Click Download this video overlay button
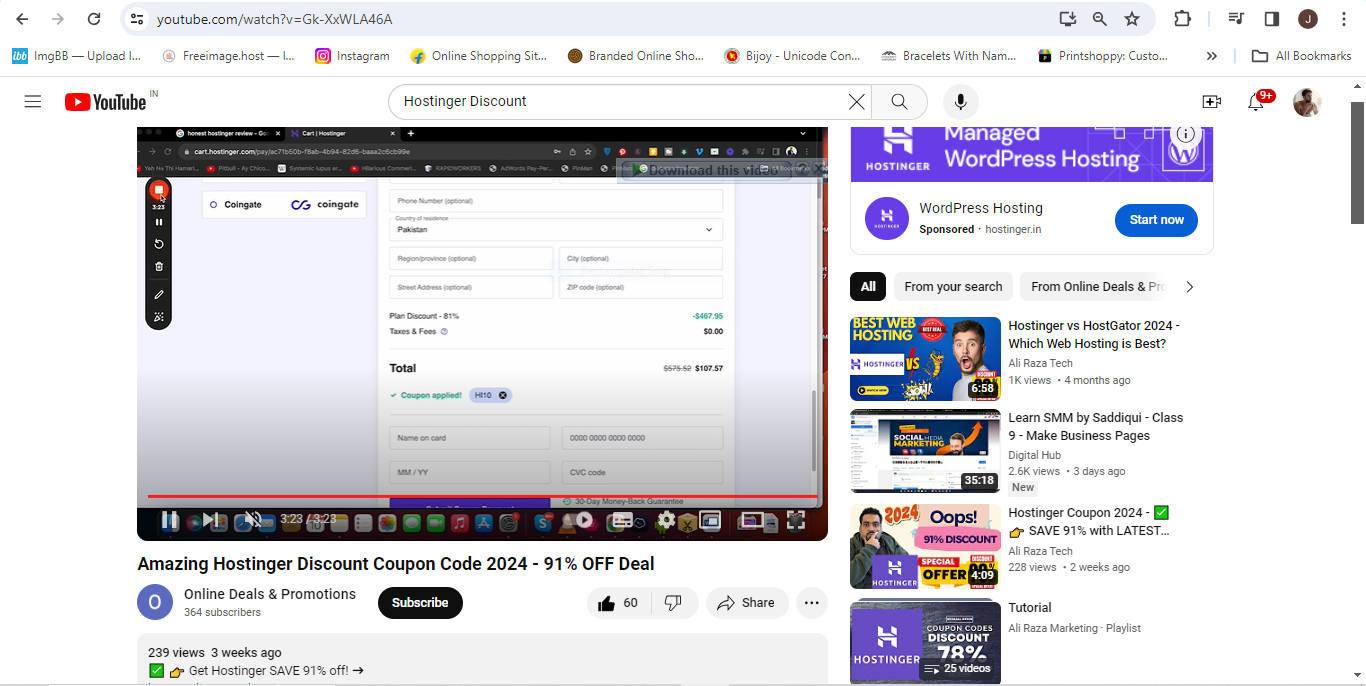The width and height of the screenshot is (1366, 686). pyautogui.click(x=707, y=170)
